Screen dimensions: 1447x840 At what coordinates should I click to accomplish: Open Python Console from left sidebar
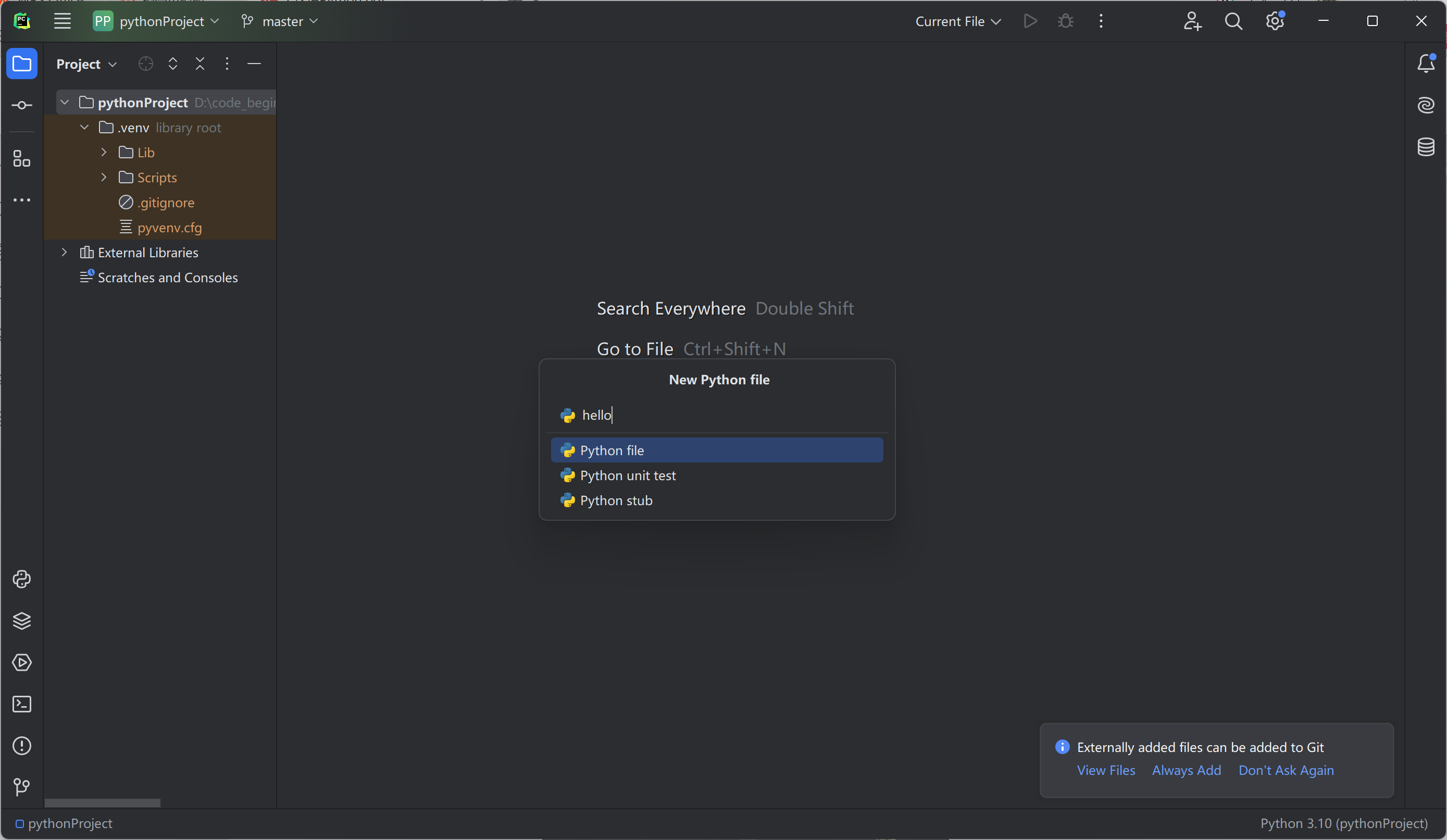click(22, 579)
